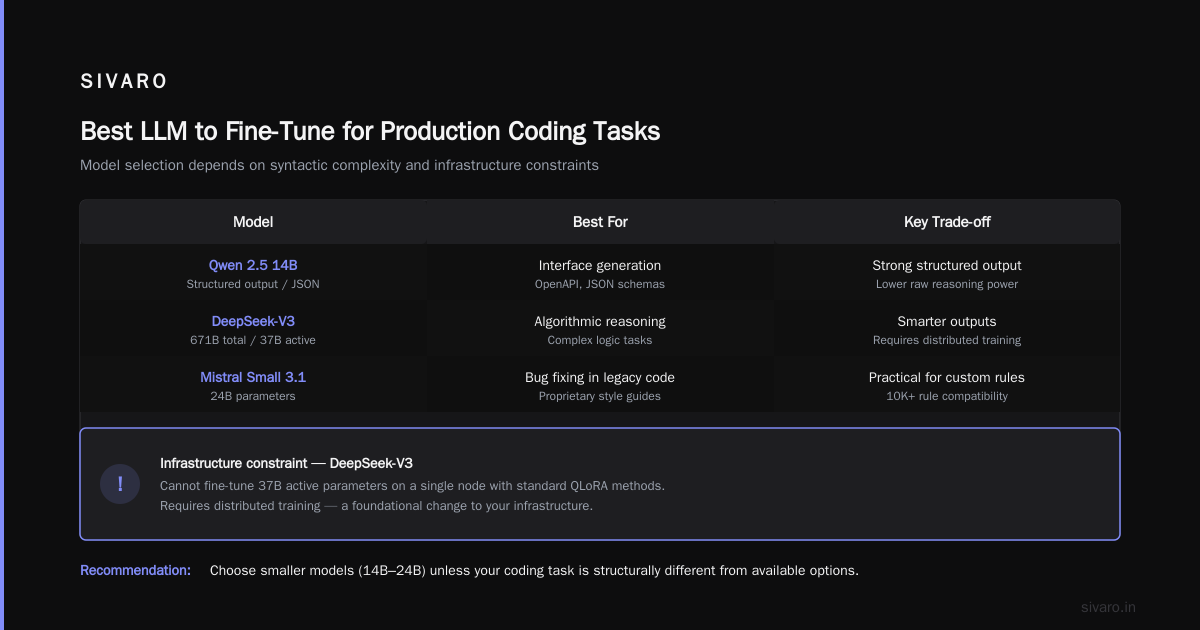Select 'Choose smaller models (14B–24B)' sentence
The image size is (1200, 630).
pyautogui.click(x=534, y=570)
